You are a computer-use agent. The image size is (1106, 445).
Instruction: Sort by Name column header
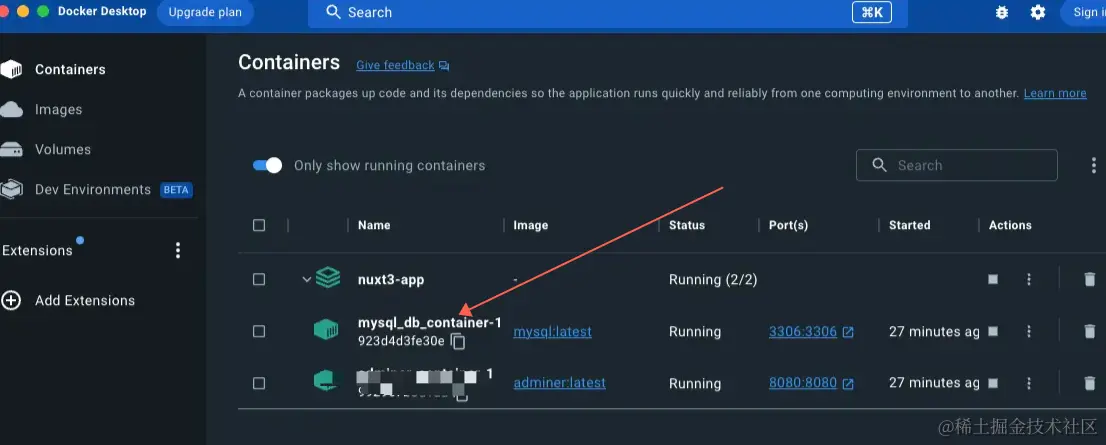(374, 225)
